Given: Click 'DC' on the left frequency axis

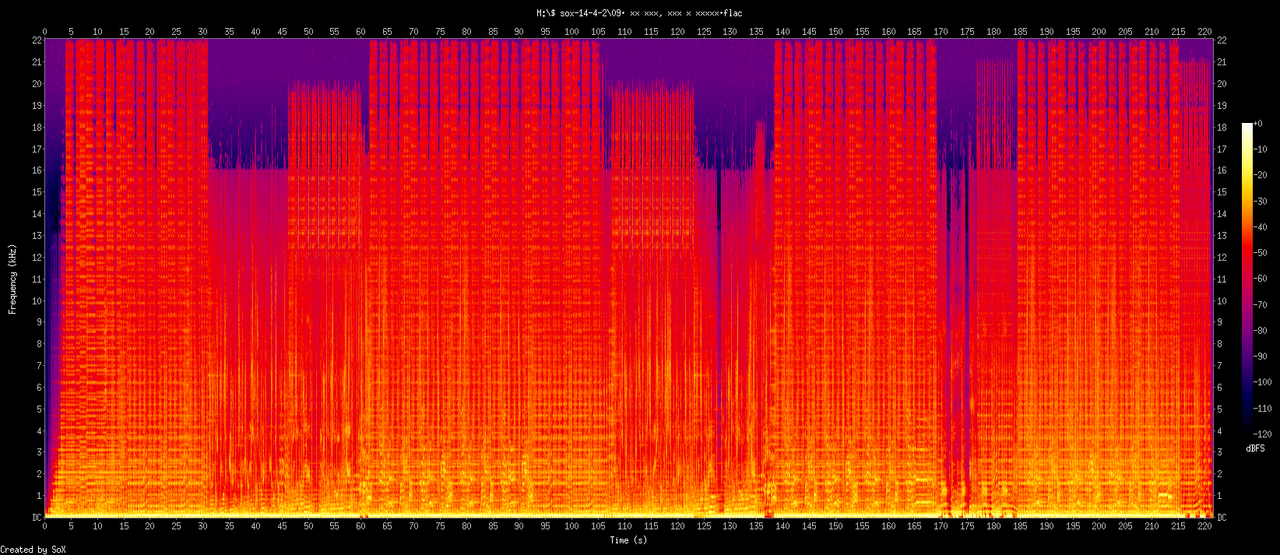Looking at the screenshot, I should pos(37,517).
